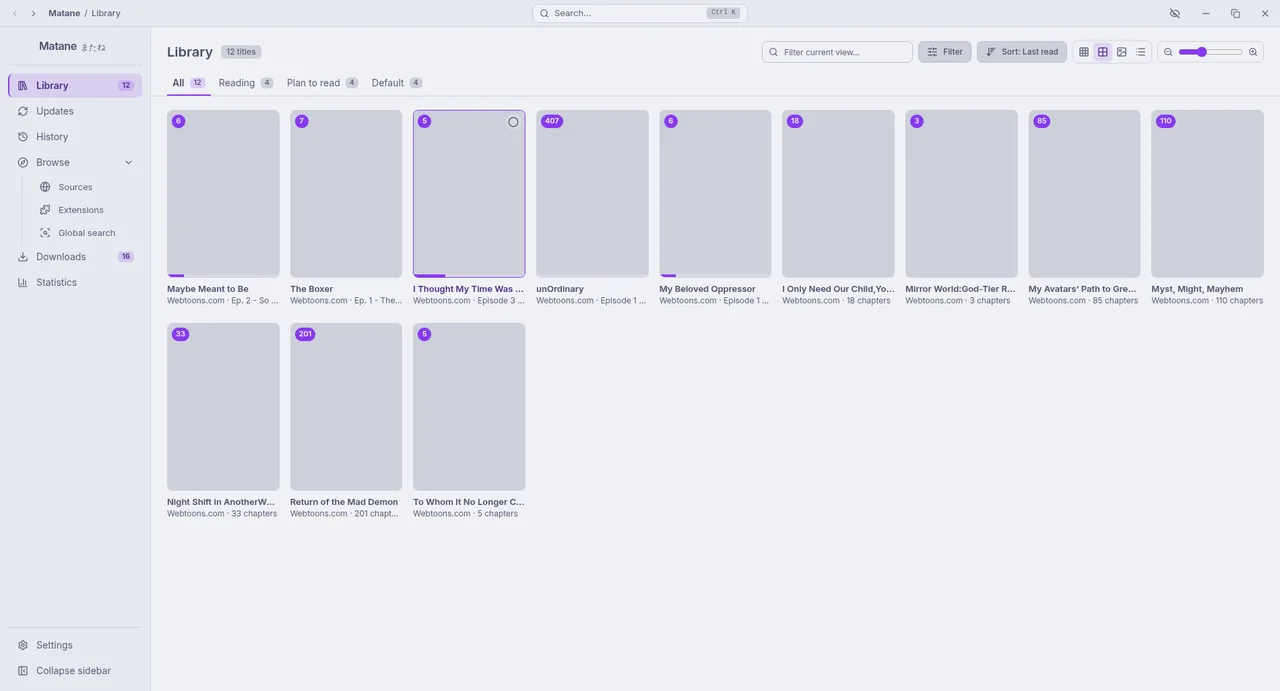Open History from the sidebar

pos(75,137)
